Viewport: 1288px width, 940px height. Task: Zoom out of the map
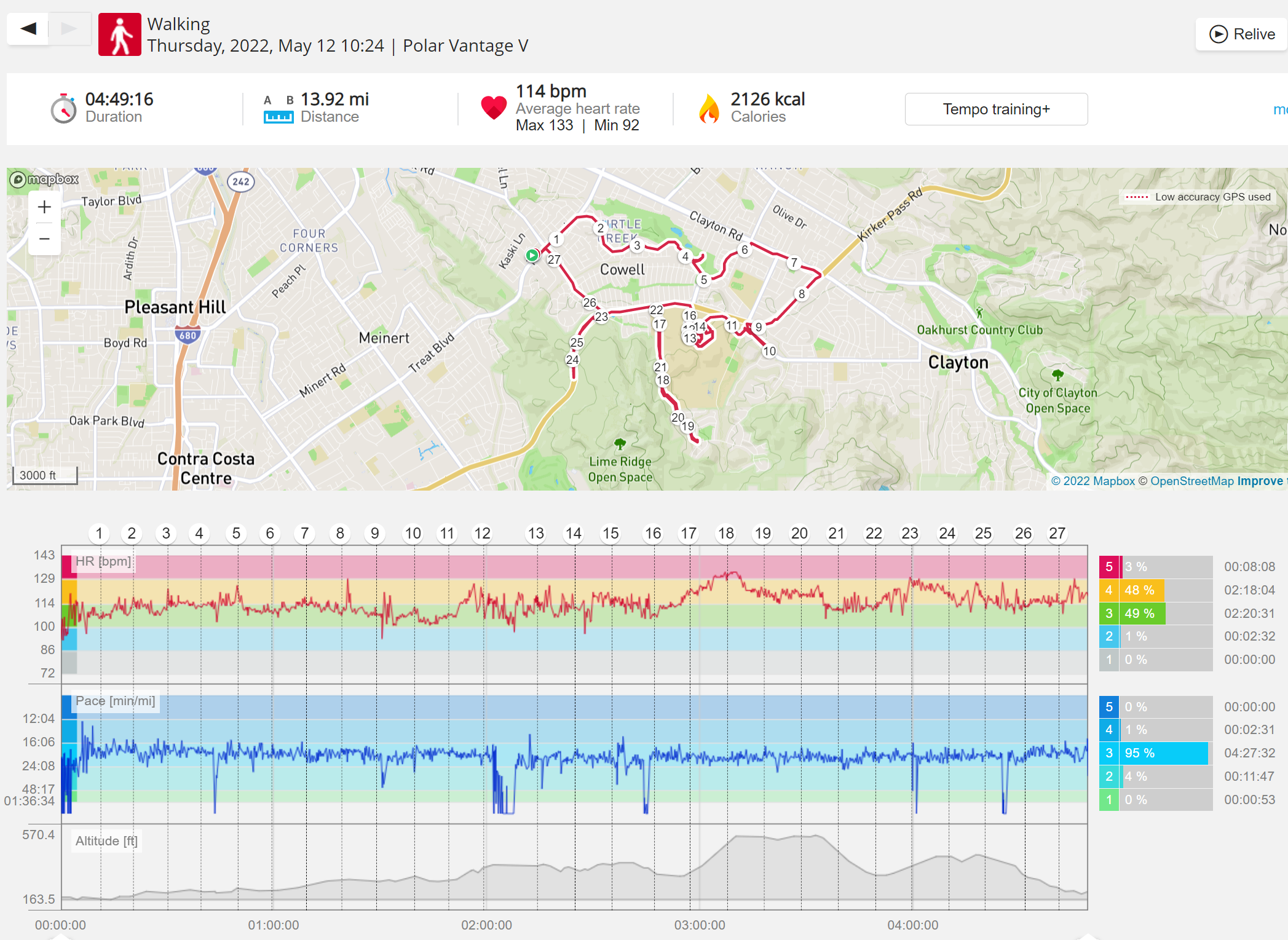pos(44,239)
